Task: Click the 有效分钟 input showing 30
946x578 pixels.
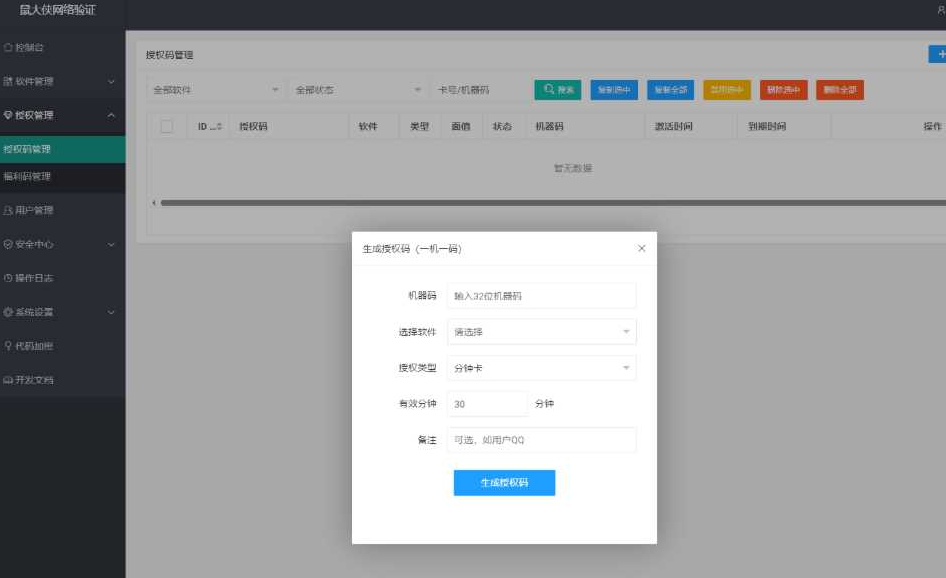Action: 487,404
